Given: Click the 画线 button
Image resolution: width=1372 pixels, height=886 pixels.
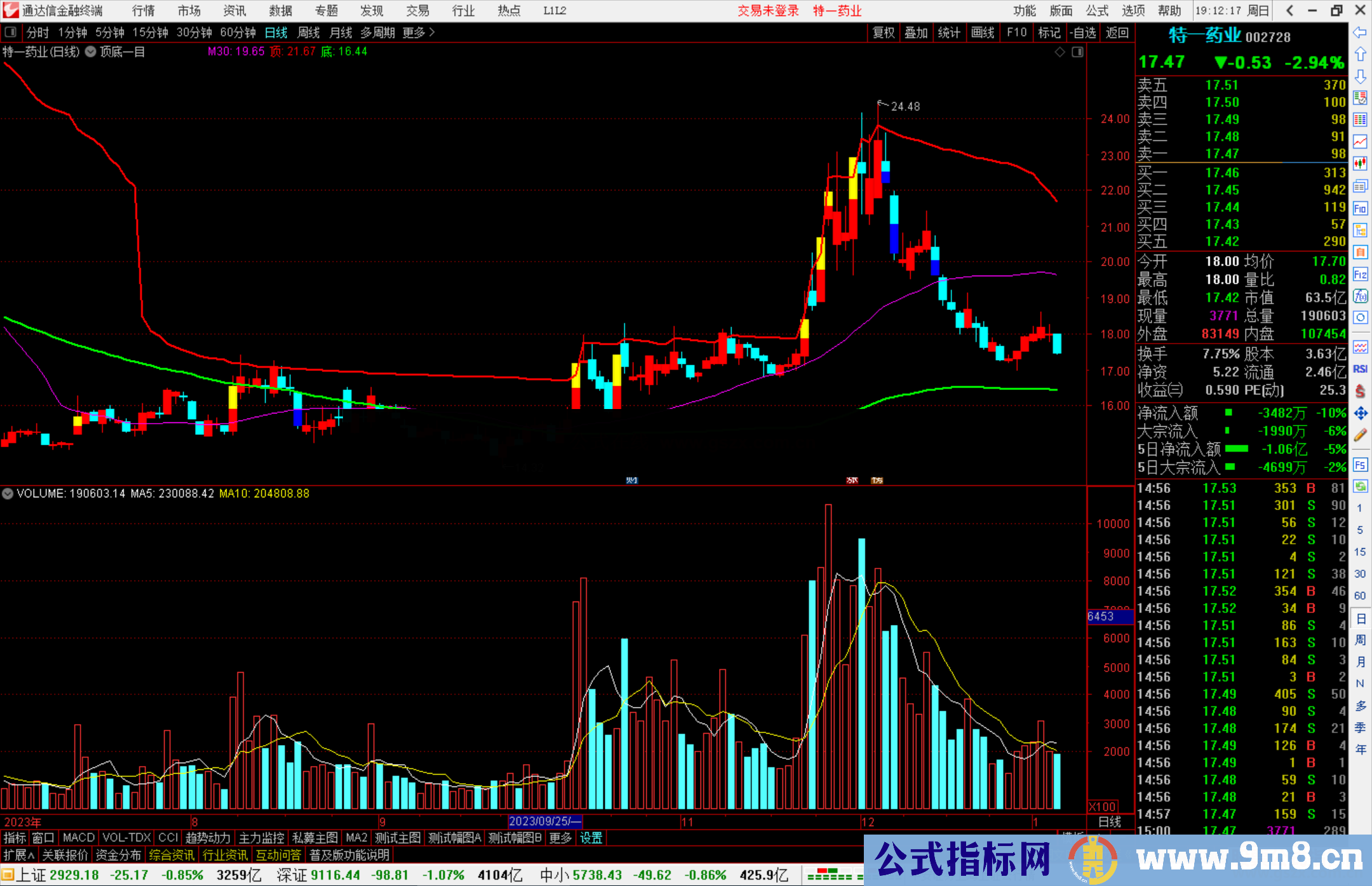Looking at the screenshot, I should coord(983,32).
